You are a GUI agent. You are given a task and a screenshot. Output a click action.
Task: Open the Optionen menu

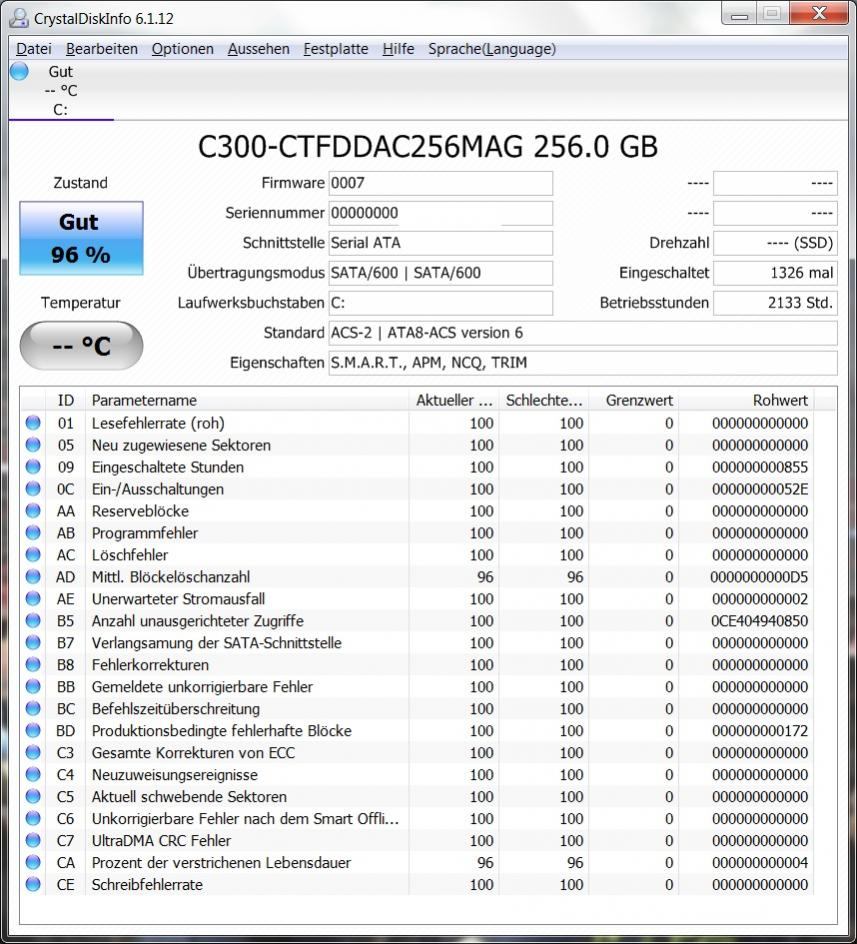tap(182, 49)
